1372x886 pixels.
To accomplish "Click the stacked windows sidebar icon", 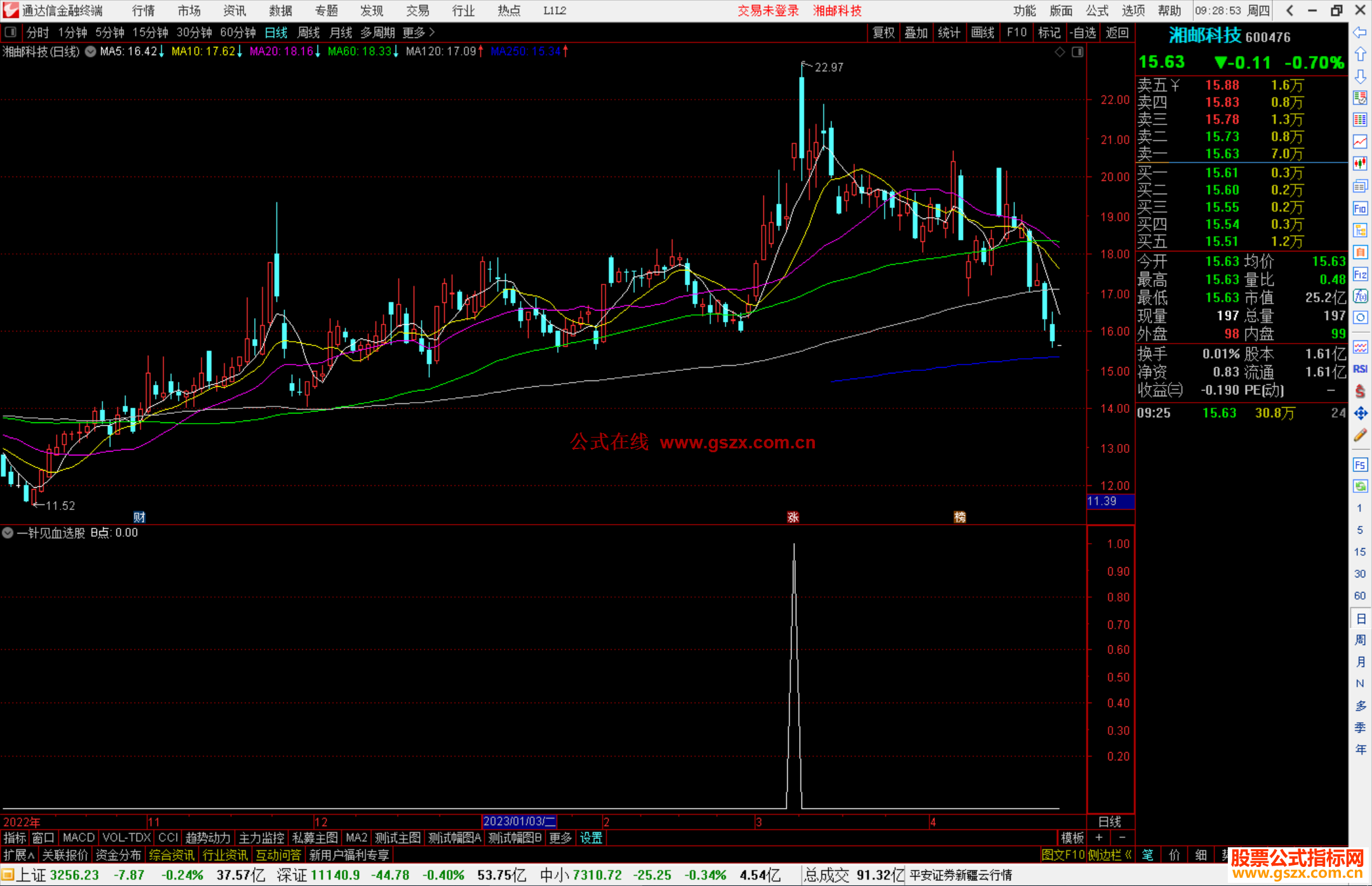I will (x=1360, y=186).
